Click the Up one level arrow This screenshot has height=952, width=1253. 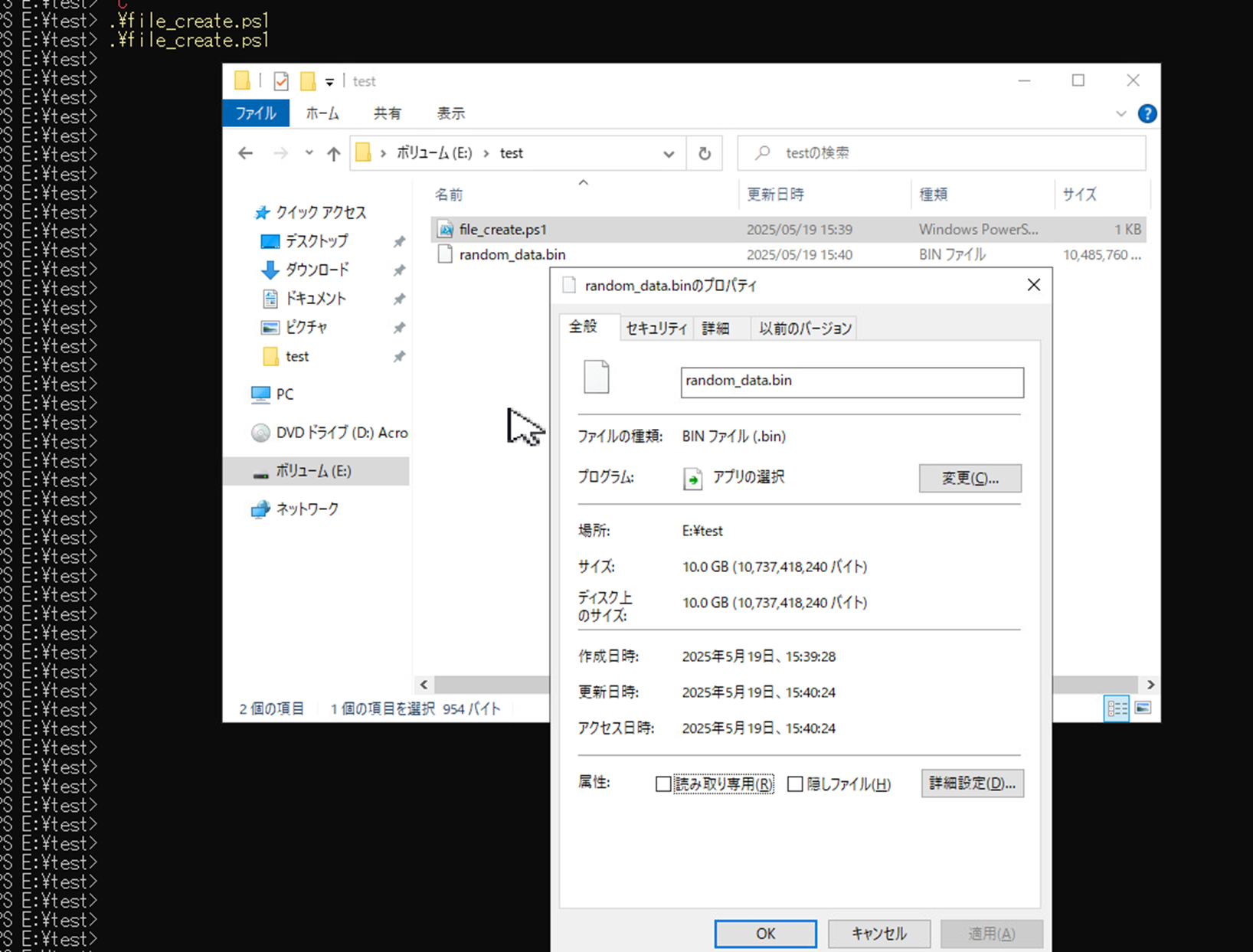[x=333, y=153]
